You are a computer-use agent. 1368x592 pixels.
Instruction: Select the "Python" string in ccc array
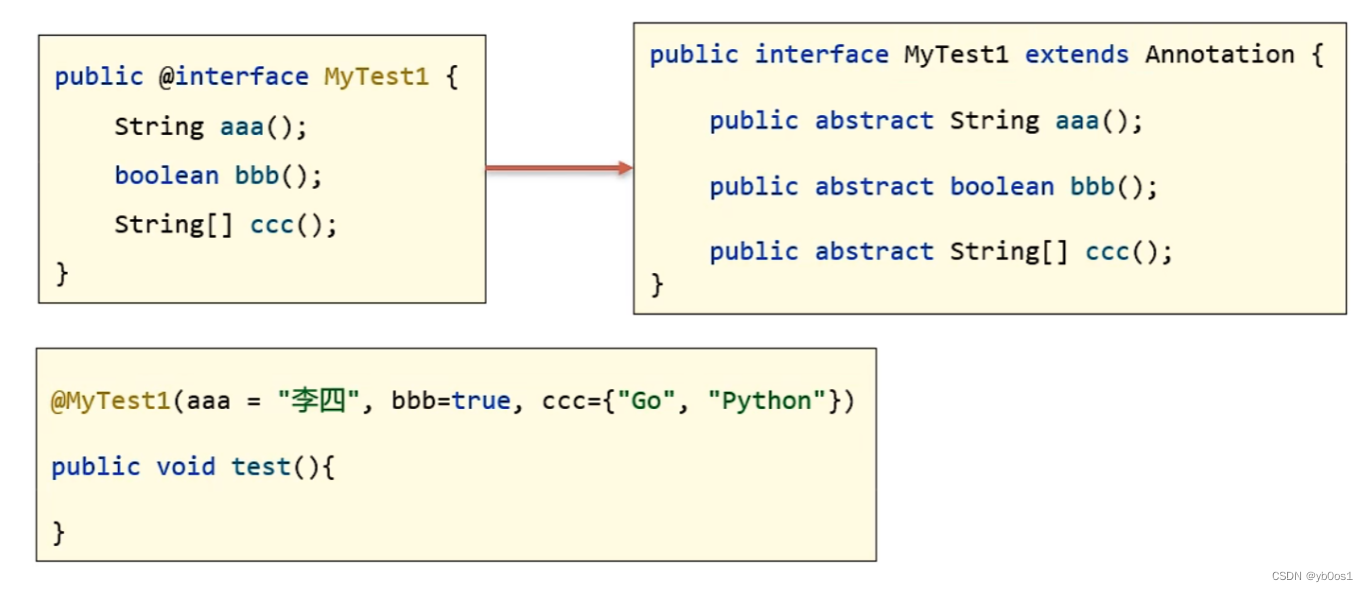click(767, 402)
